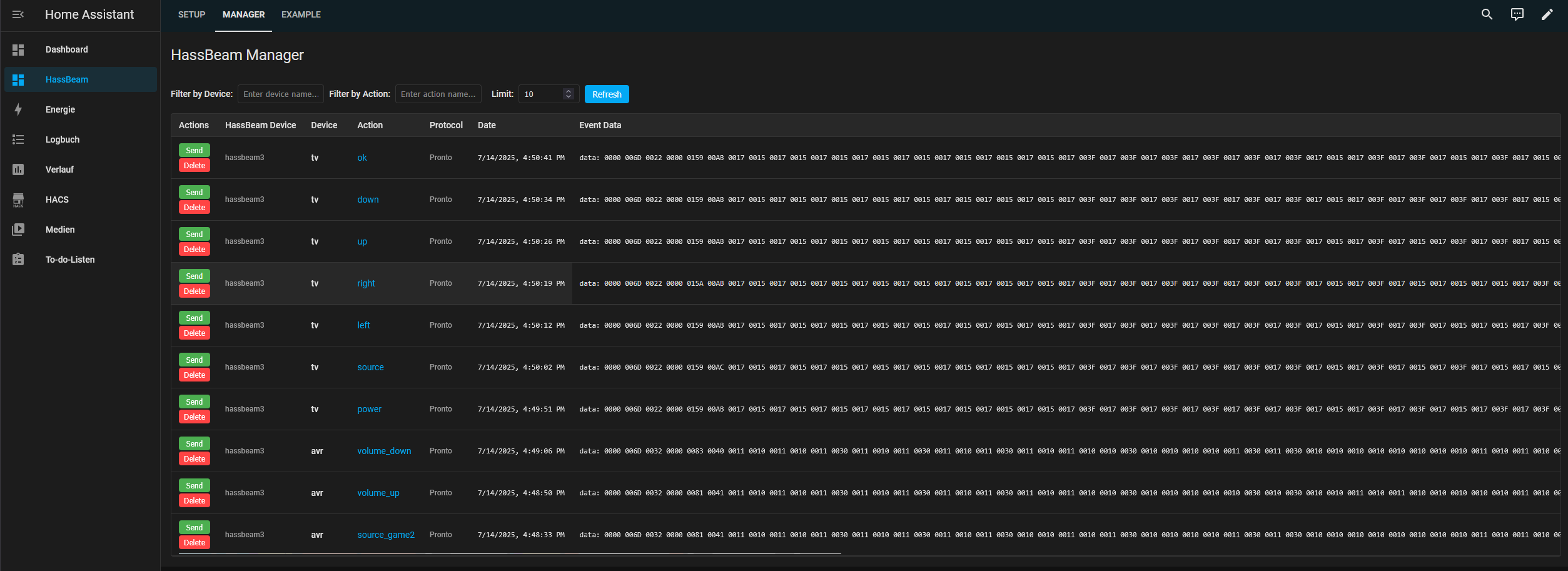The image size is (1568, 571).
Task: Send the avr volume_down command
Action: point(195,443)
